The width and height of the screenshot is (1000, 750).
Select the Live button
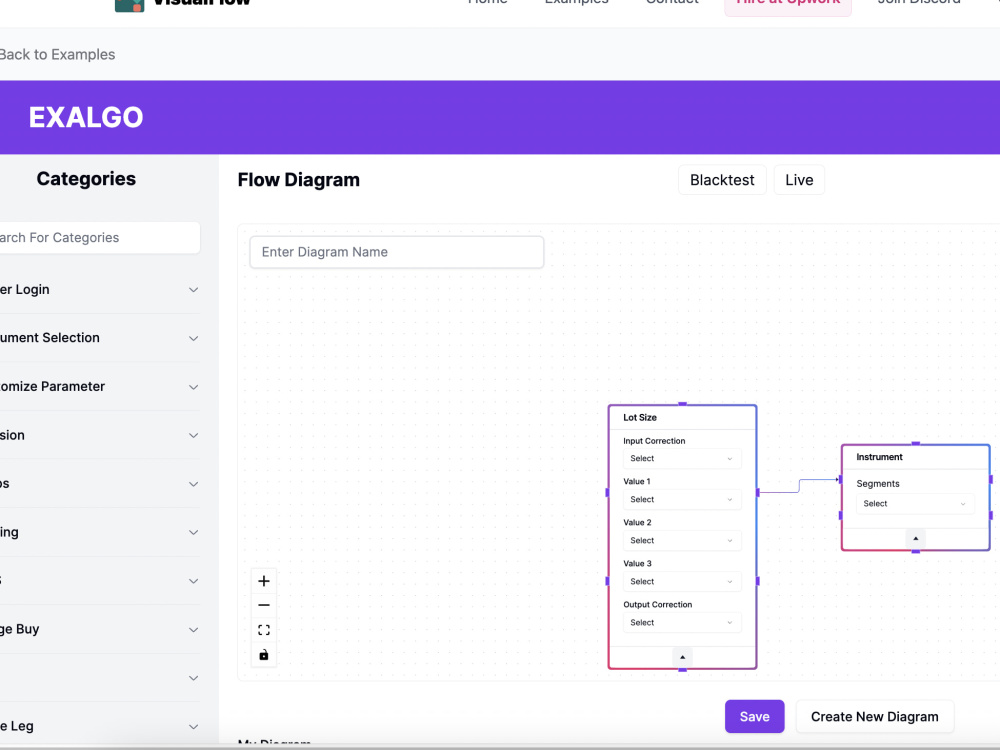(799, 180)
